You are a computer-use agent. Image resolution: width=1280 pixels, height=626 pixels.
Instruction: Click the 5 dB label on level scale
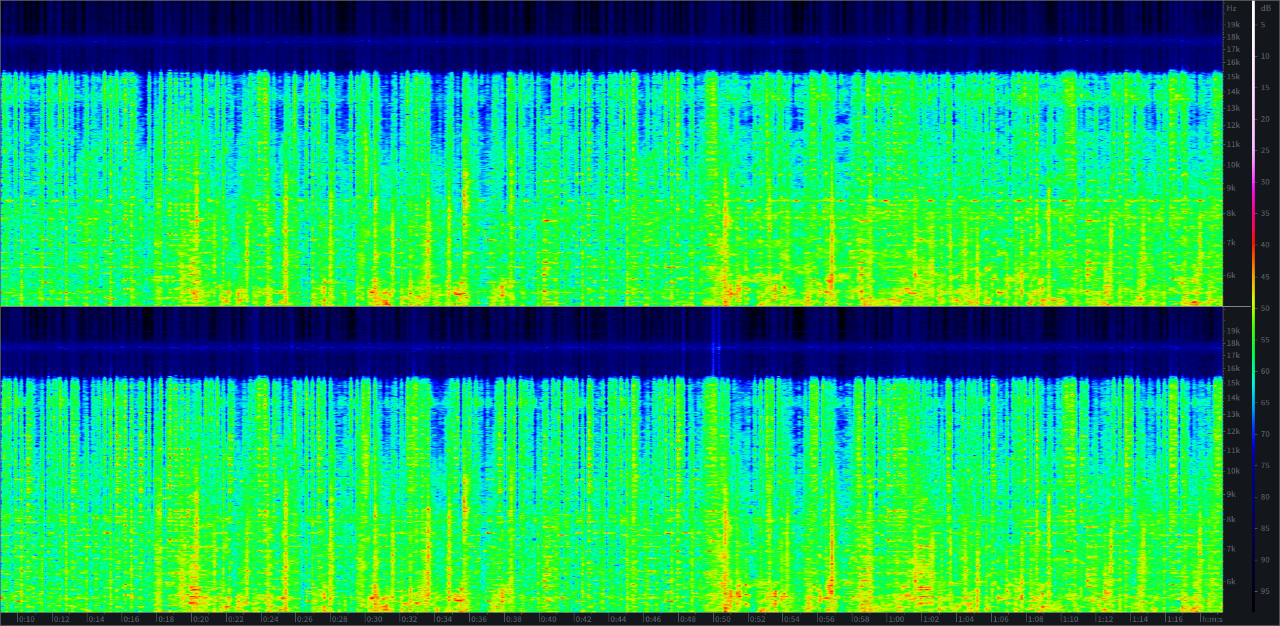click(x=1263, y=25)
